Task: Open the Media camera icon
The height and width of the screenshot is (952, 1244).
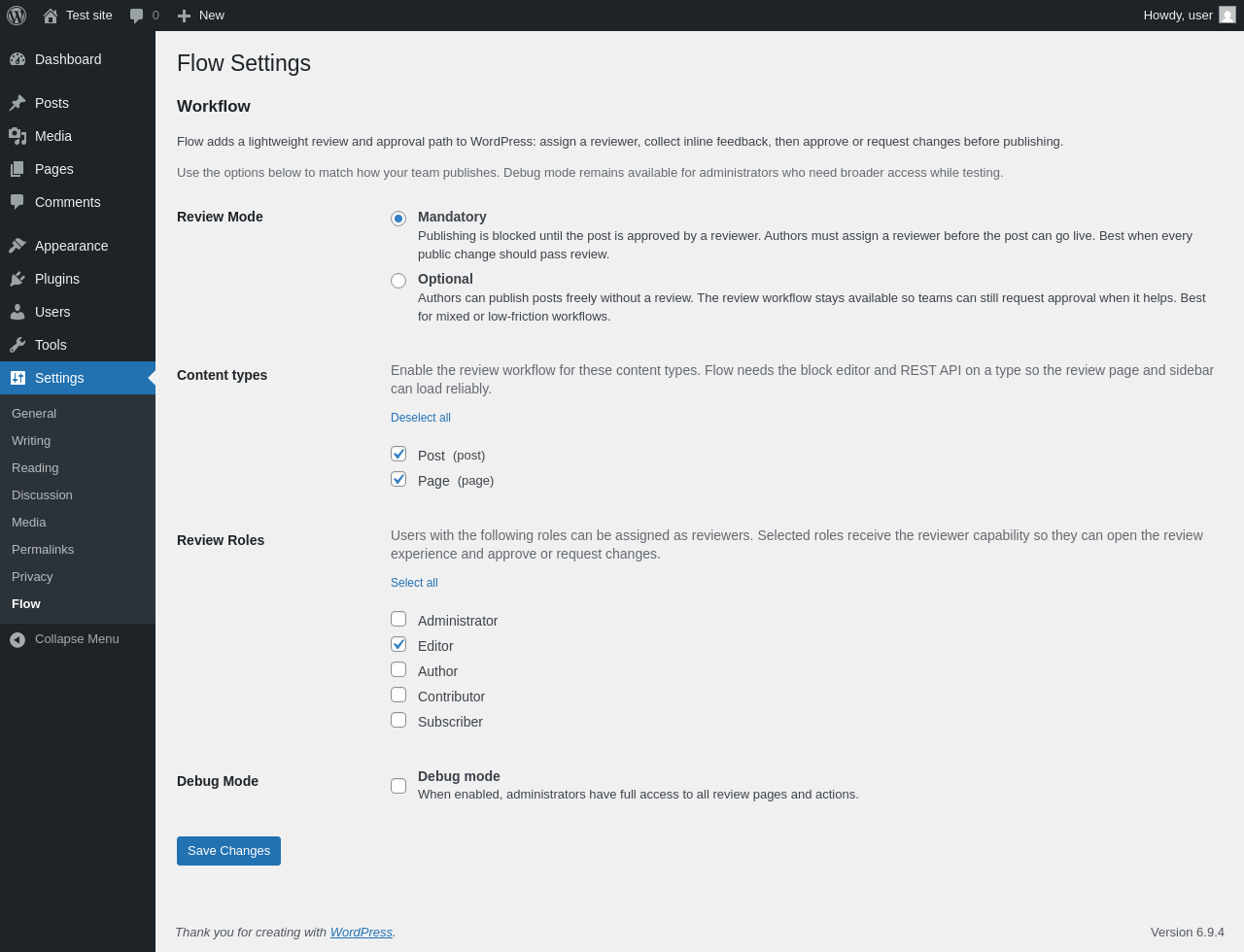Action: click(17, 136)
